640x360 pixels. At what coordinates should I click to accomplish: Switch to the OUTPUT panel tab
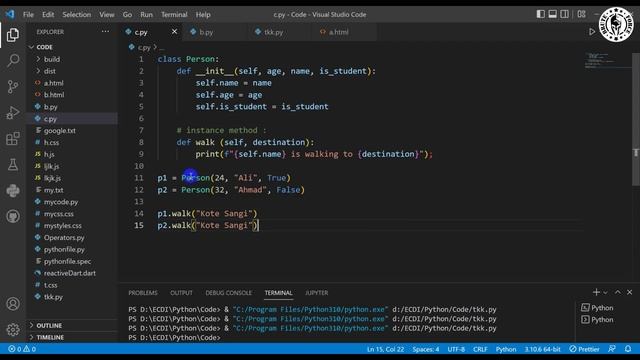(x=181, y=293)
